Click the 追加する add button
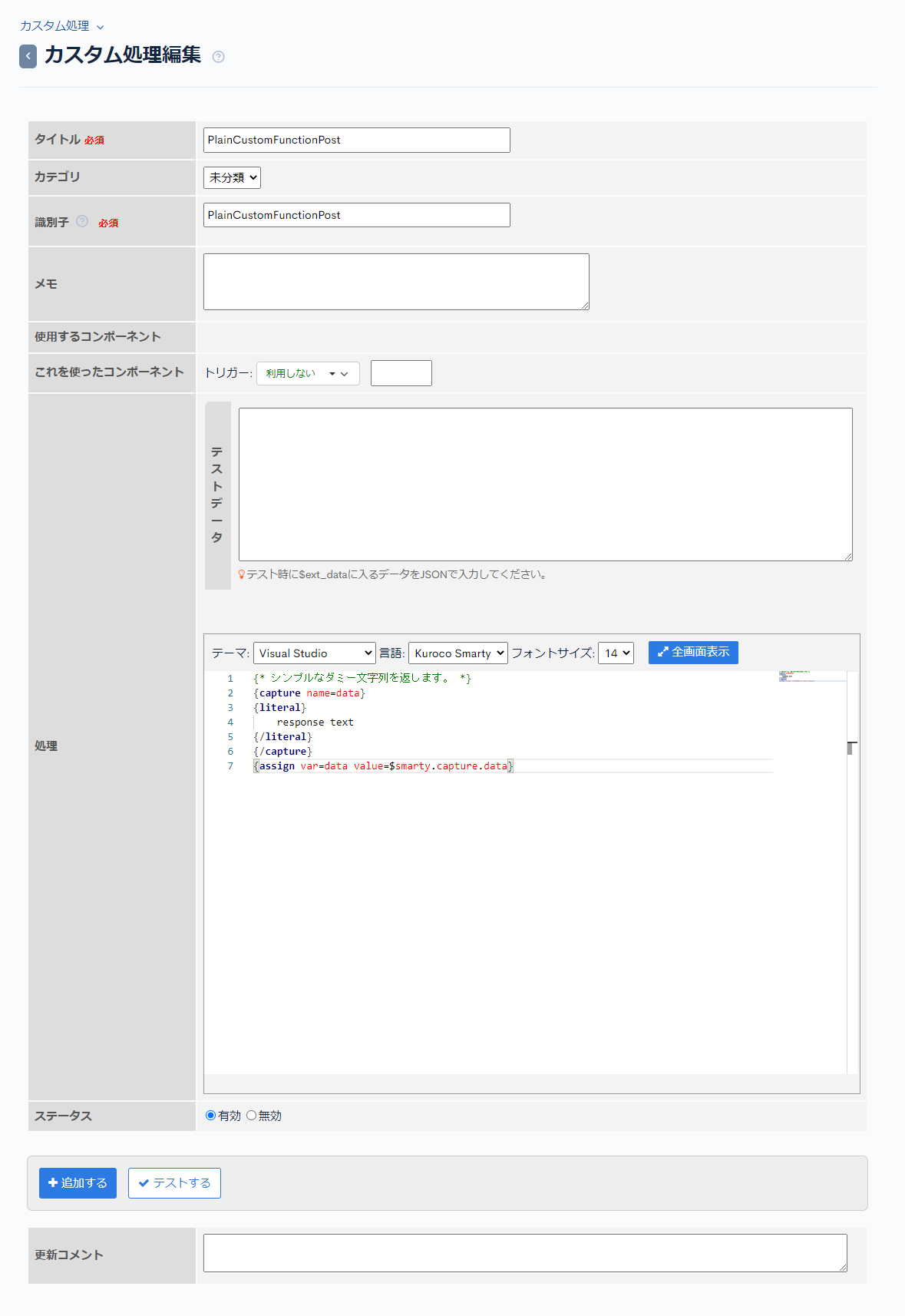Viewport: 905px width, 1316px height. [x=78, y=1183]
